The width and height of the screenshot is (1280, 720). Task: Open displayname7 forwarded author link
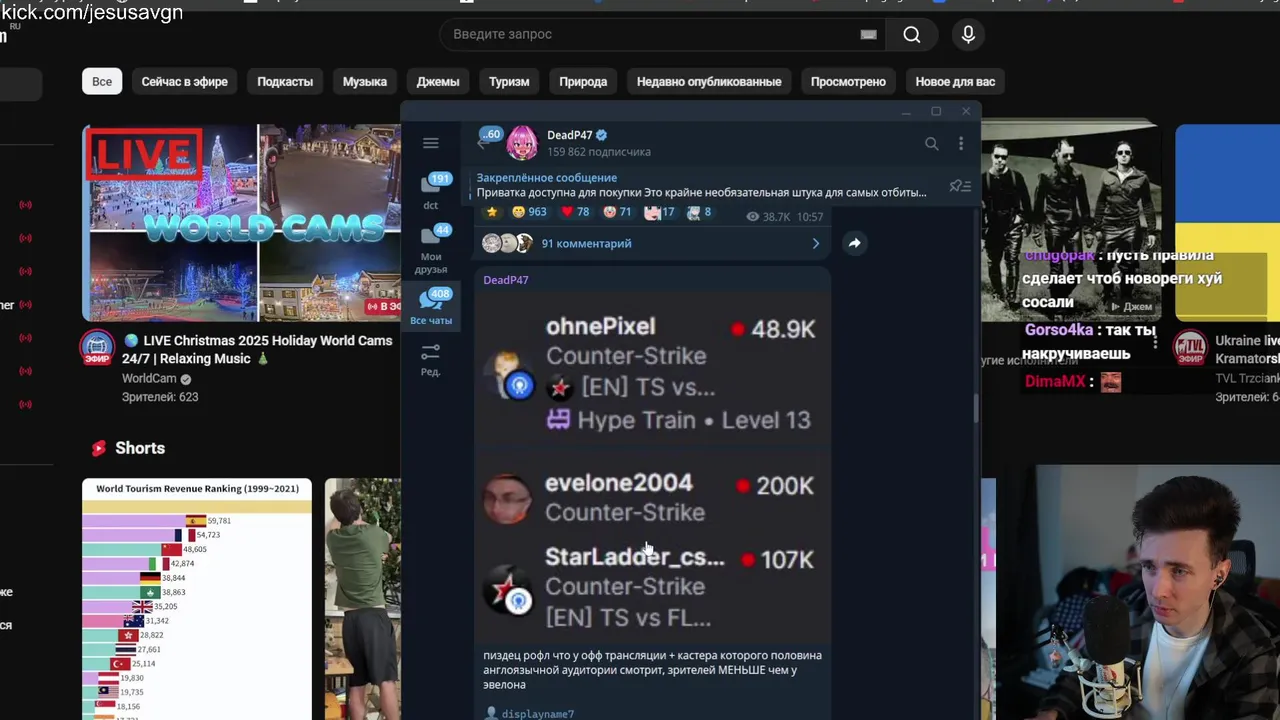[x=537, y=713]
